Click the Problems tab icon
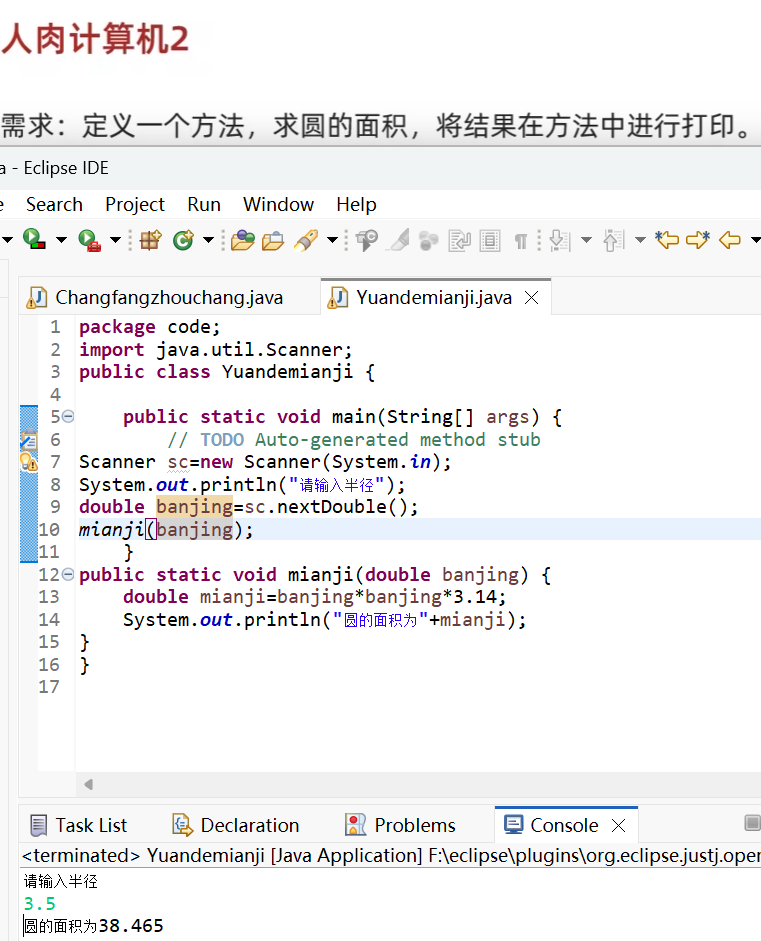 (x=355, y=825)
